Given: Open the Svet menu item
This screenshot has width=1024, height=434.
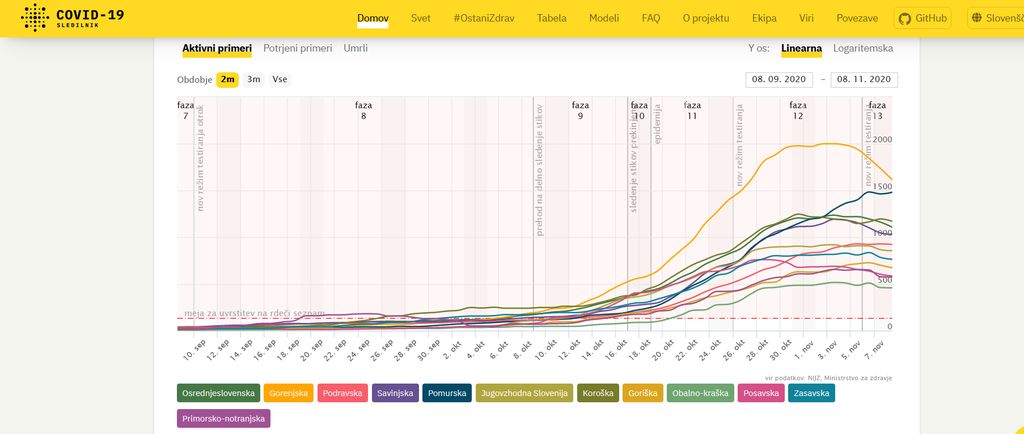Looking at the screenshot, I should coord(420,18).
